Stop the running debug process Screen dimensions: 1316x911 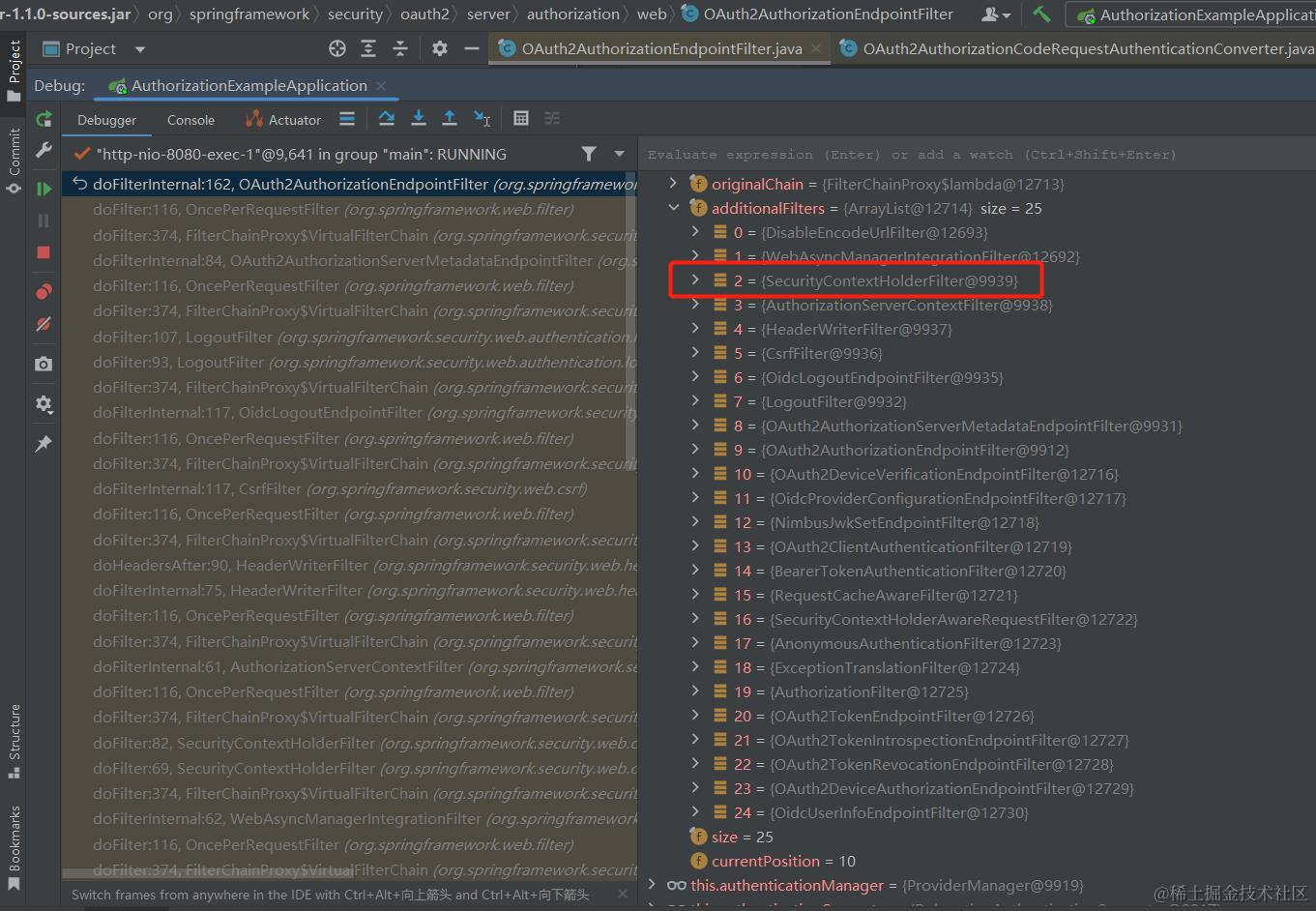[x=44, y=252]
